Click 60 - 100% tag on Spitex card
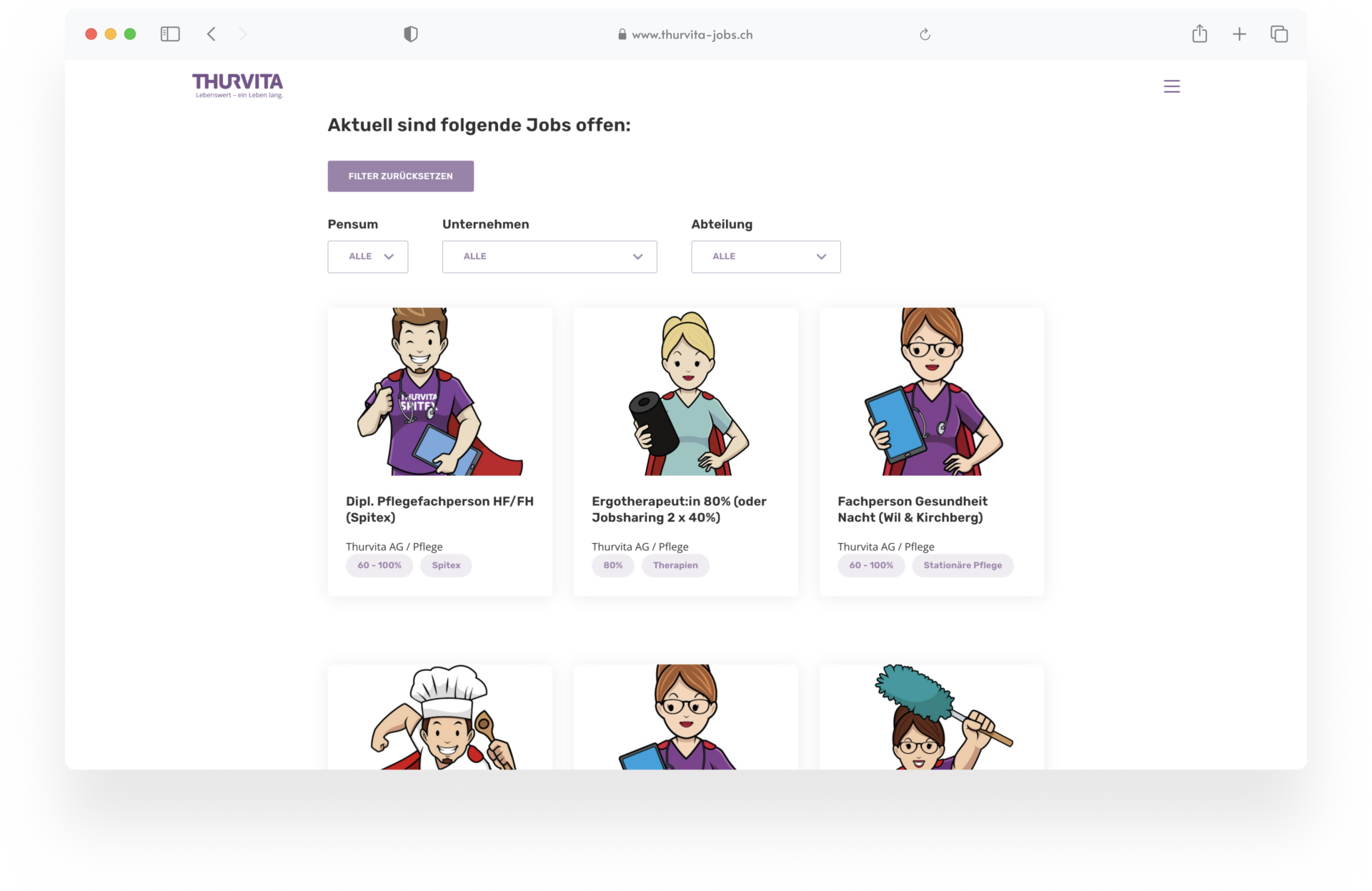The width and height of the screenshot is (1372, 891). (x=379, y=565)
